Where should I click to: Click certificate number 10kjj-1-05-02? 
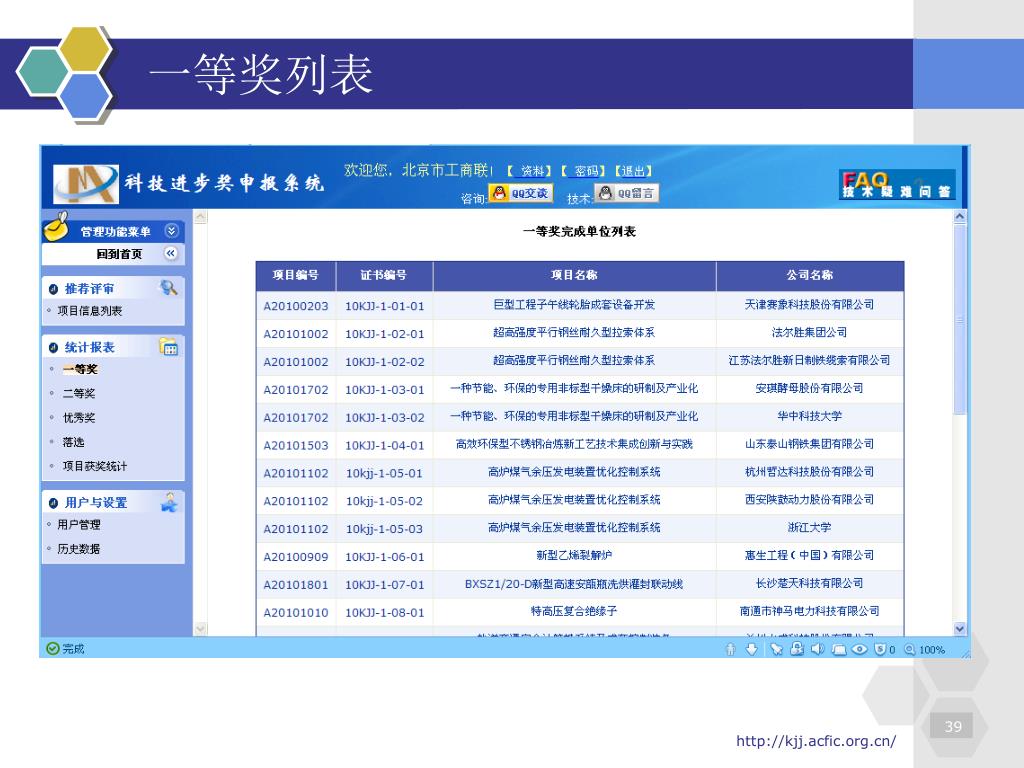pos(384,501)
